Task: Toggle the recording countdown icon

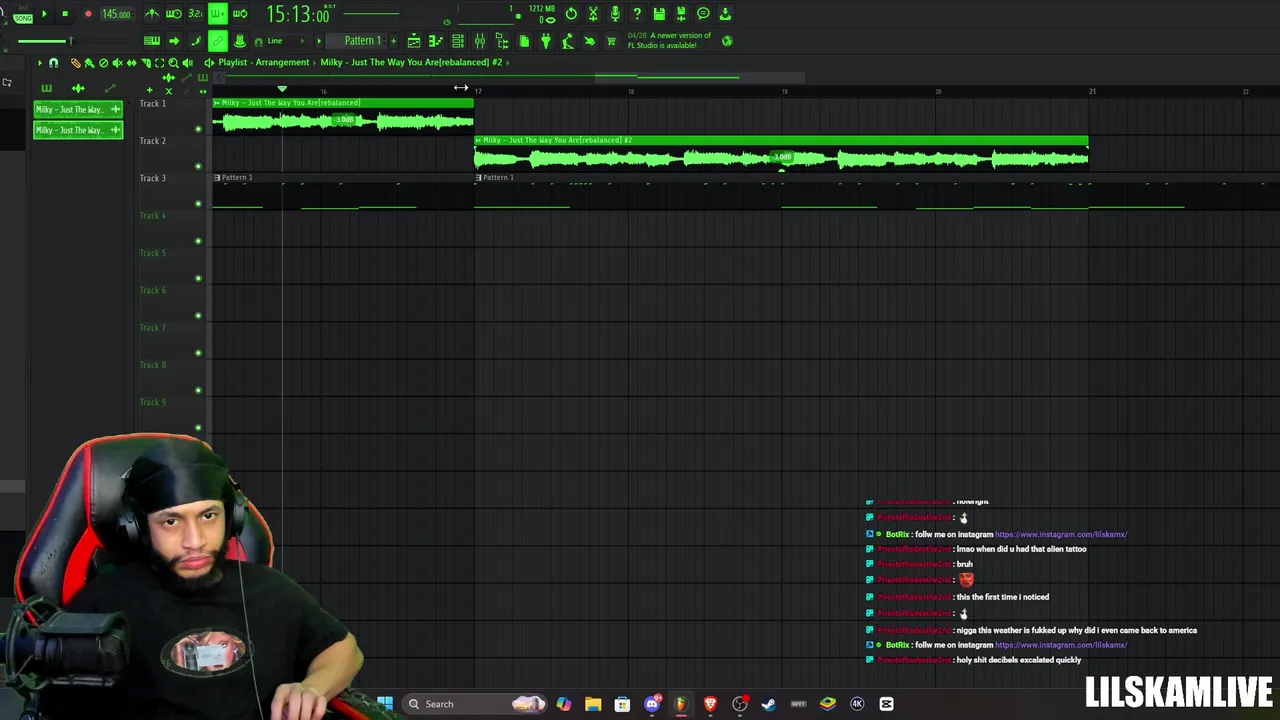Action: tap(195, 14)
